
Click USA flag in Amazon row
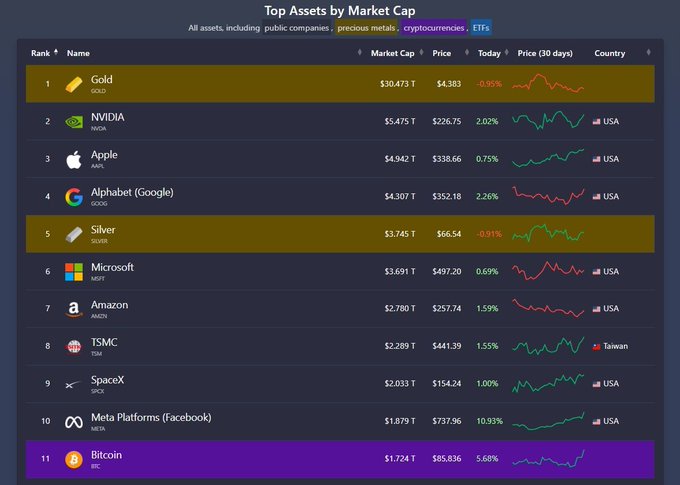[x=596, y=309]
